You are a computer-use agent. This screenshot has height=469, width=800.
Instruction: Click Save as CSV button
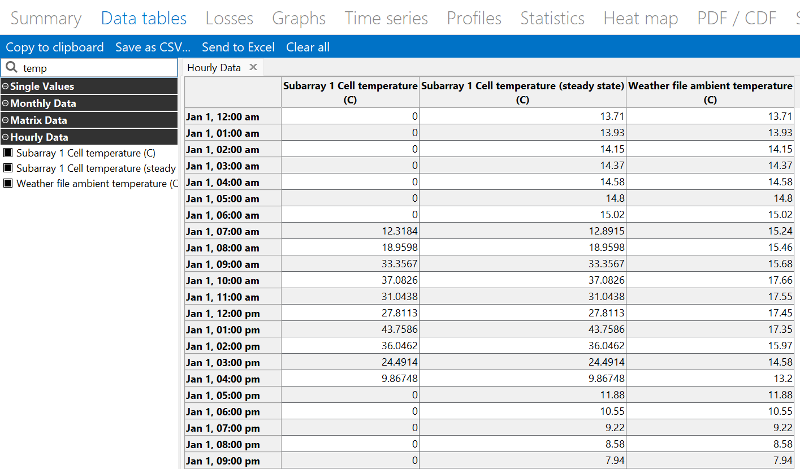[x=152, y=47]
